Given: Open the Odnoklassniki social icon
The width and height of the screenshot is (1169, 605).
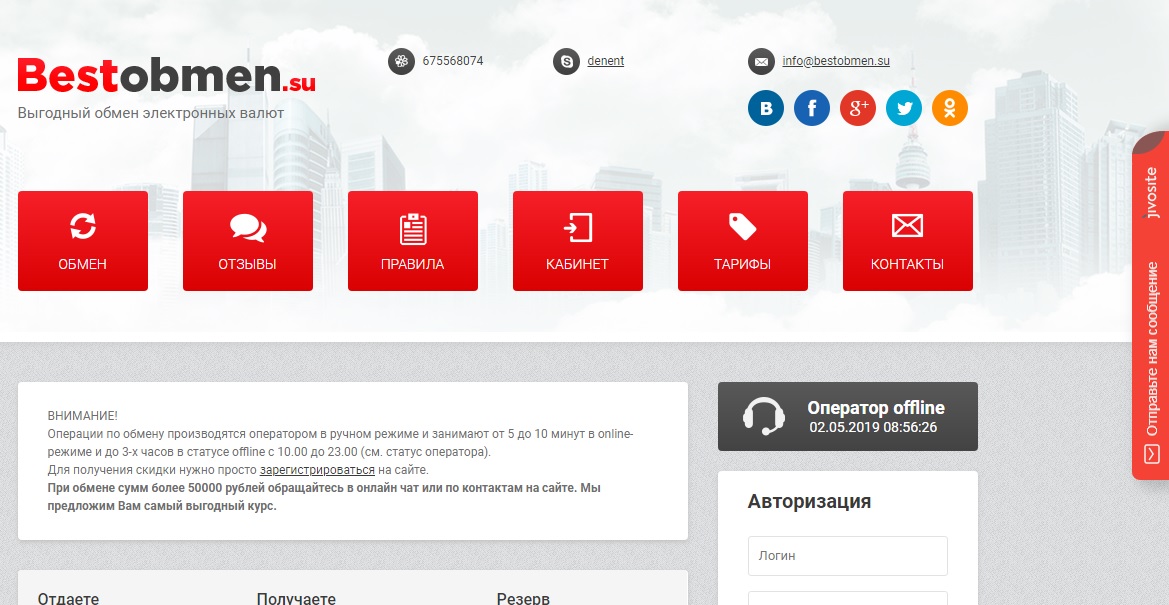Looking at the screenshot, I should [x=950, y=108].
